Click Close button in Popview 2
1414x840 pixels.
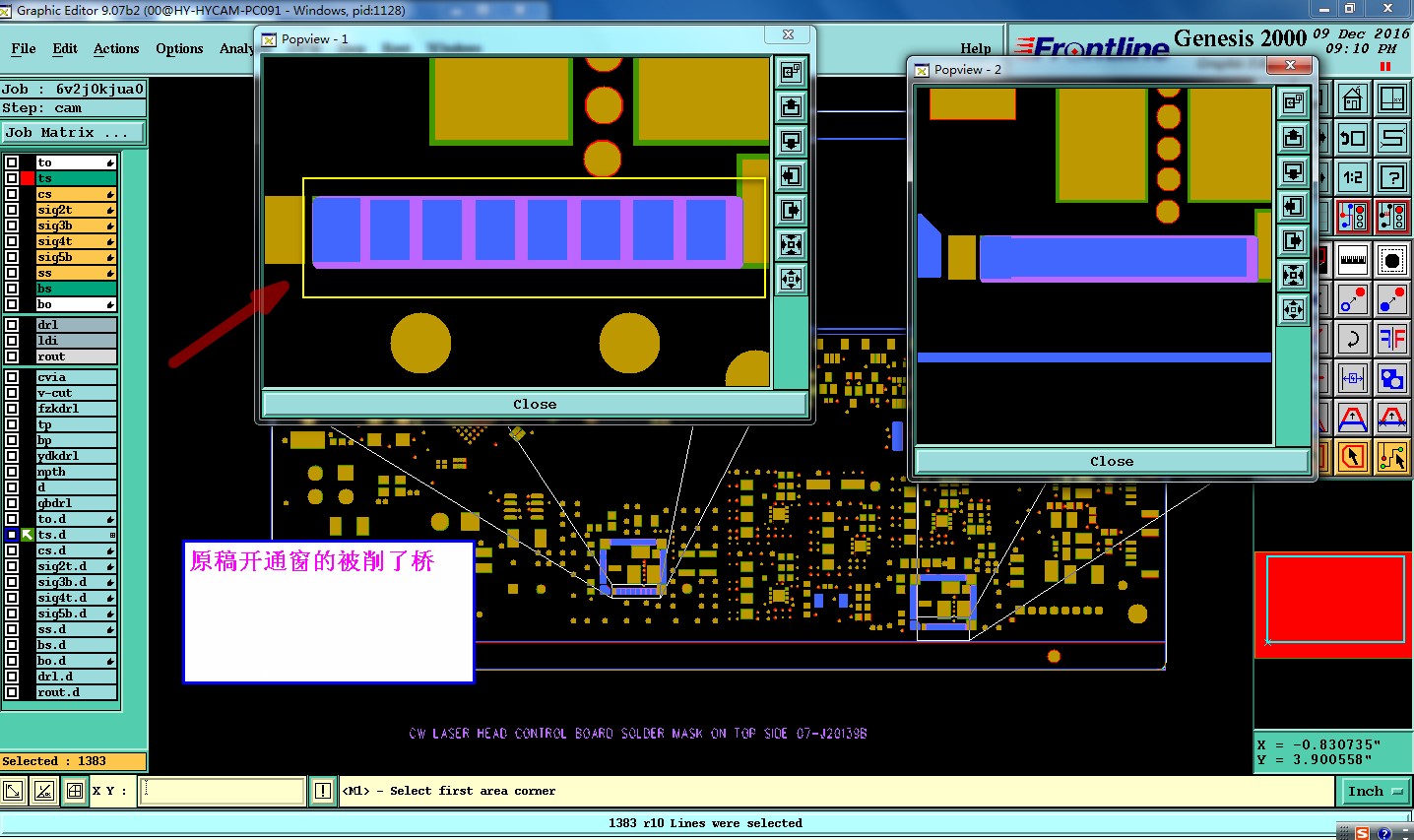tap(1112, 462)
